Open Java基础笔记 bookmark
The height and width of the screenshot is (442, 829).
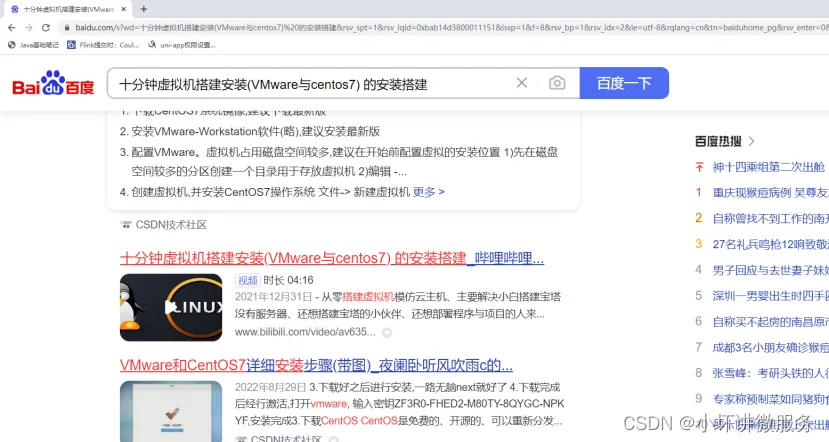pyautogui.click(x=33, y=45)
